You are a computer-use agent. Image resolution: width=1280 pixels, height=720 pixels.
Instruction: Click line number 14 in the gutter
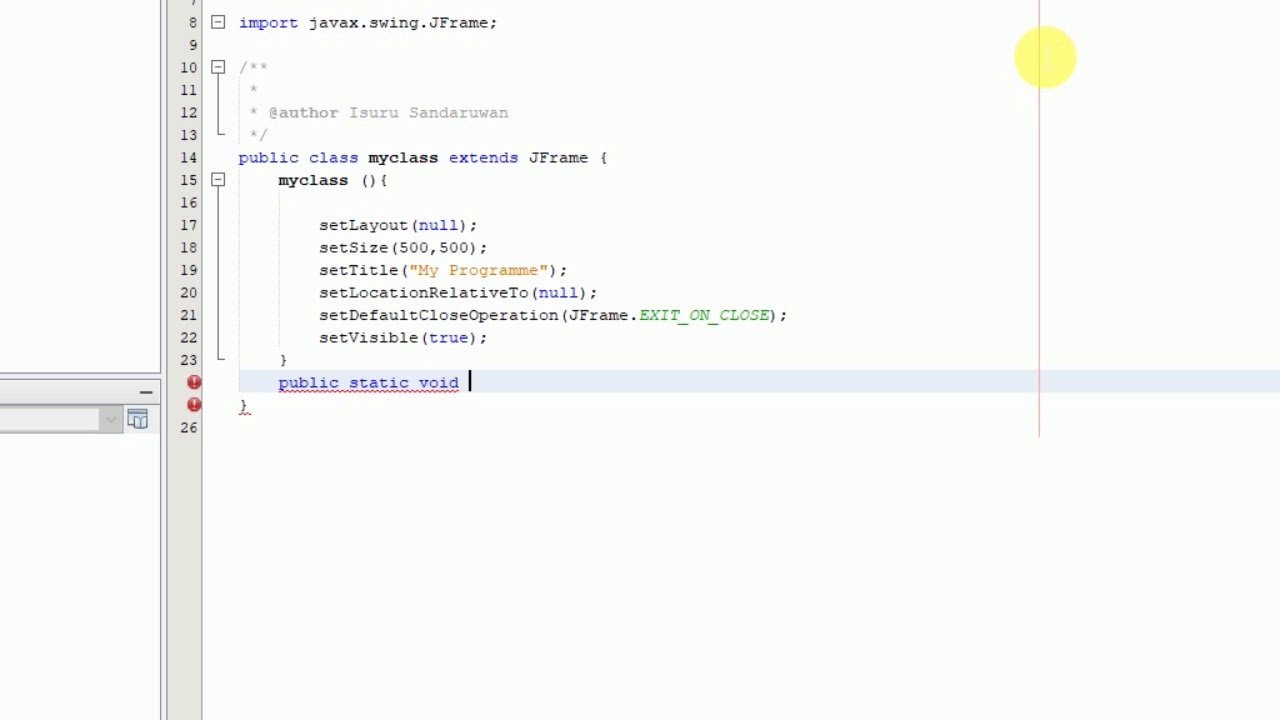[189, 157]
